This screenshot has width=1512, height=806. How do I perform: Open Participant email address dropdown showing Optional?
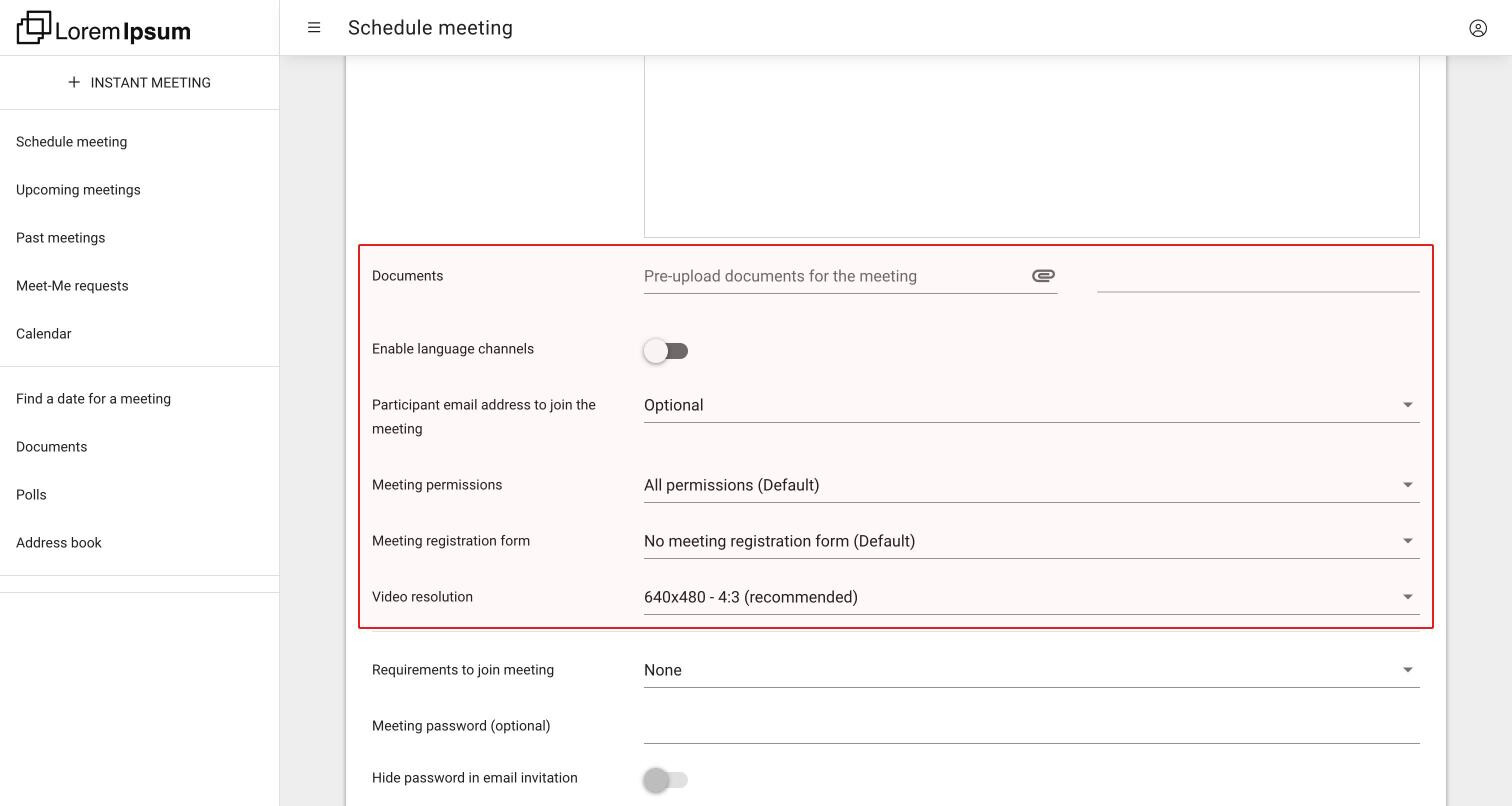(1032, 405)
